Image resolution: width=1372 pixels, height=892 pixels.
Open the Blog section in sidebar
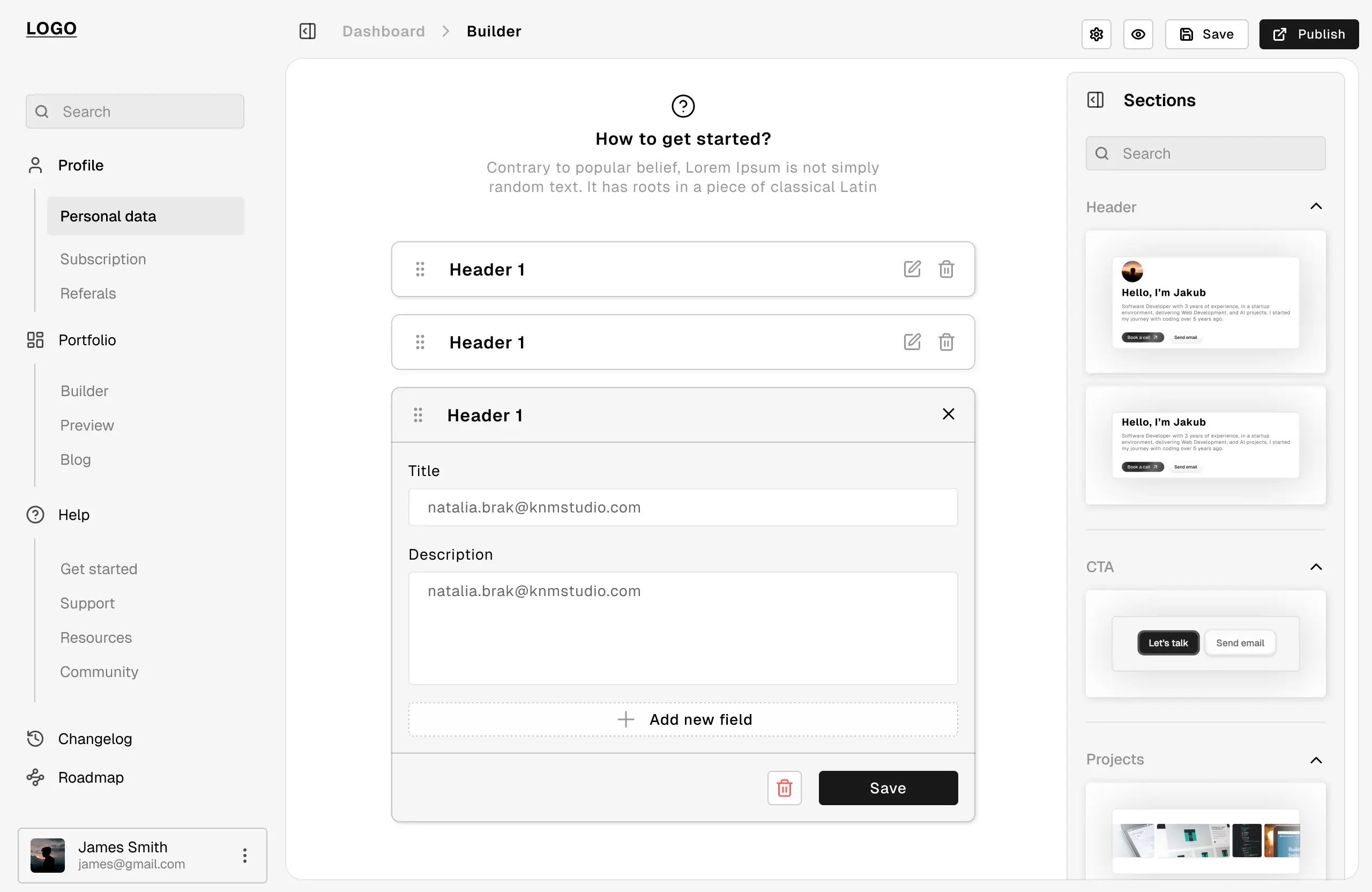pos(75,459)
